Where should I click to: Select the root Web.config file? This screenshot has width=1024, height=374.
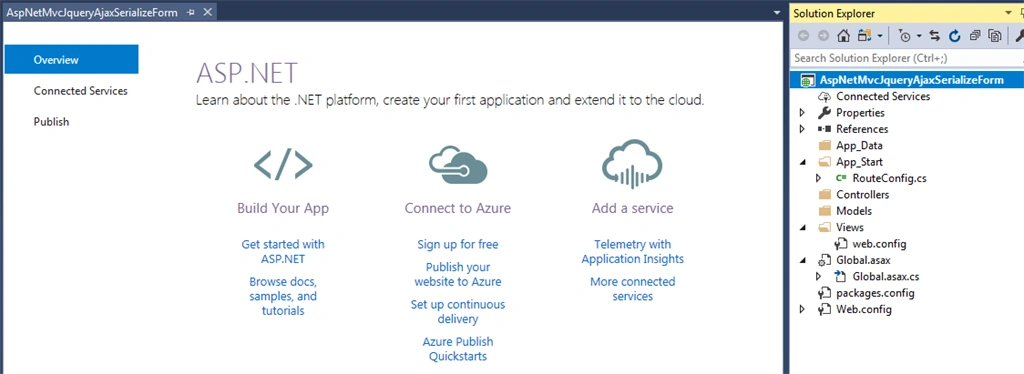click(863, 309)
